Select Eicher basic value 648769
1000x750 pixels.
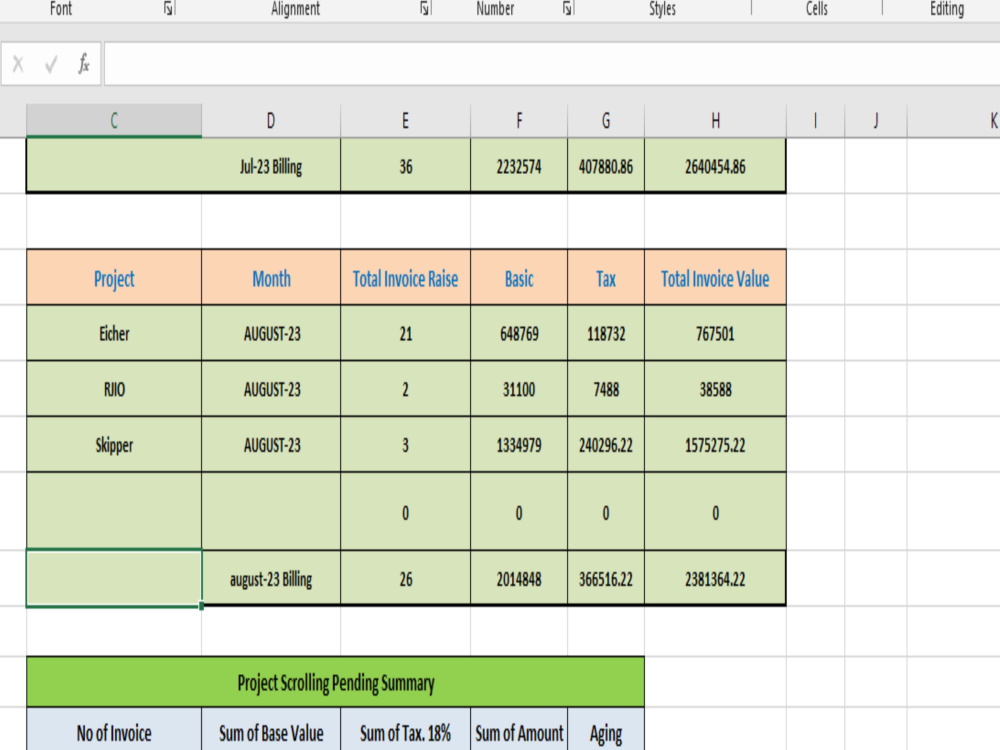519,334
